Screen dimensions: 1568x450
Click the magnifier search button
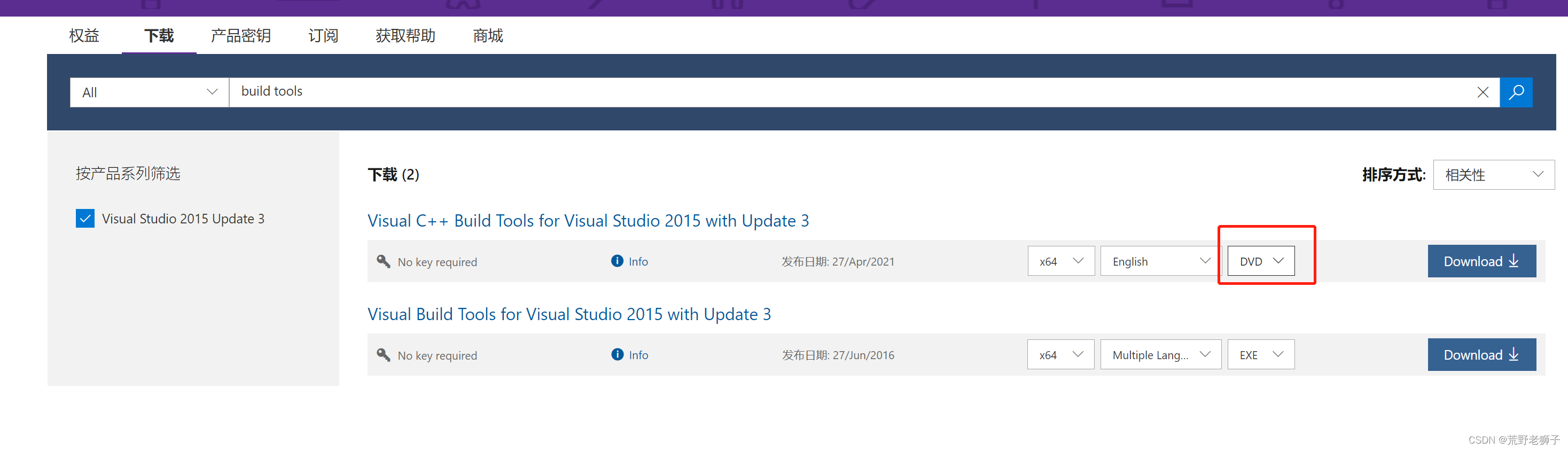tap(1516, 92)
